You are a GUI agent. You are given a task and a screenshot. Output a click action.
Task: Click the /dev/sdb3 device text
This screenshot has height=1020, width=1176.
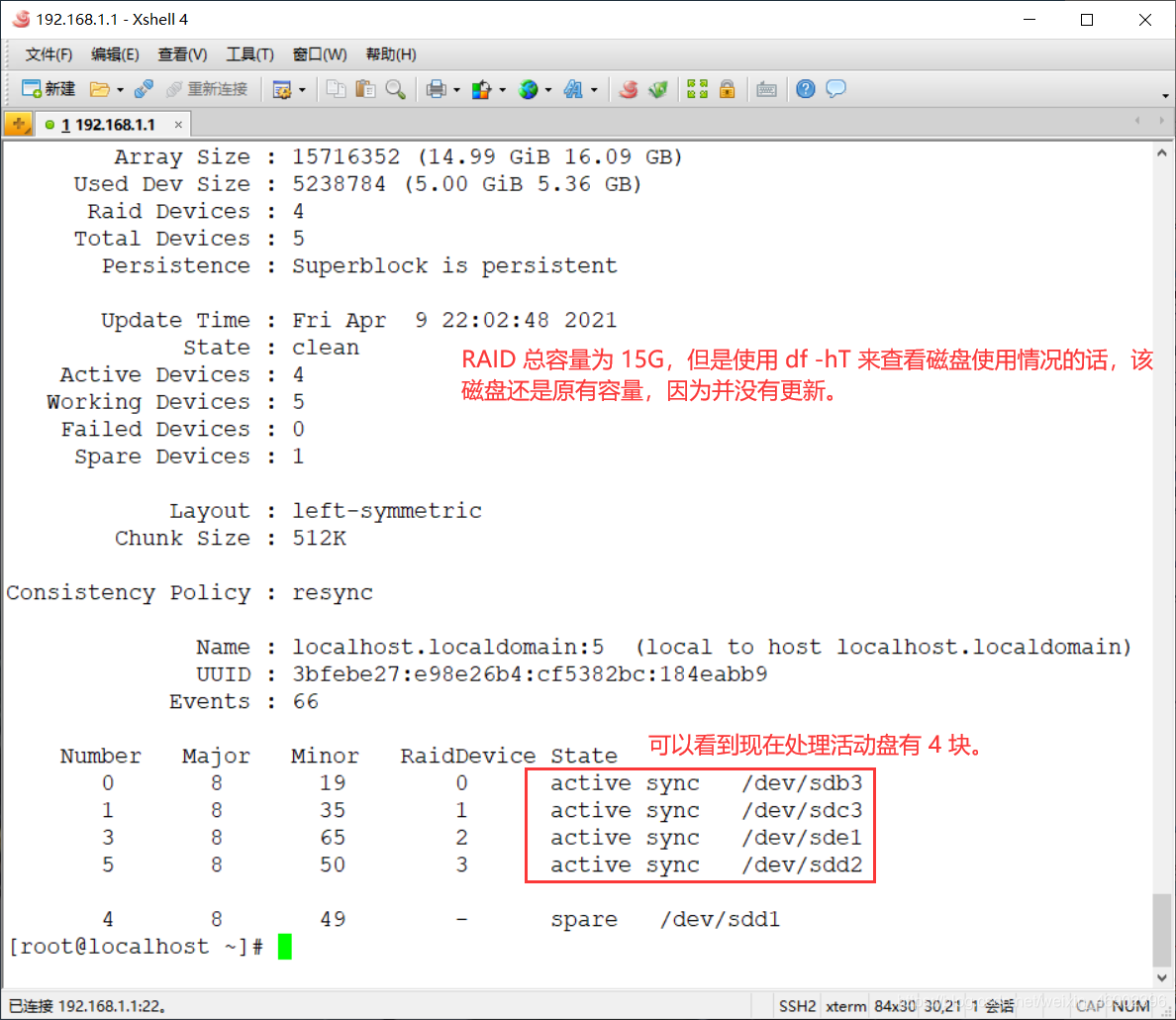(x=802, y=783)
